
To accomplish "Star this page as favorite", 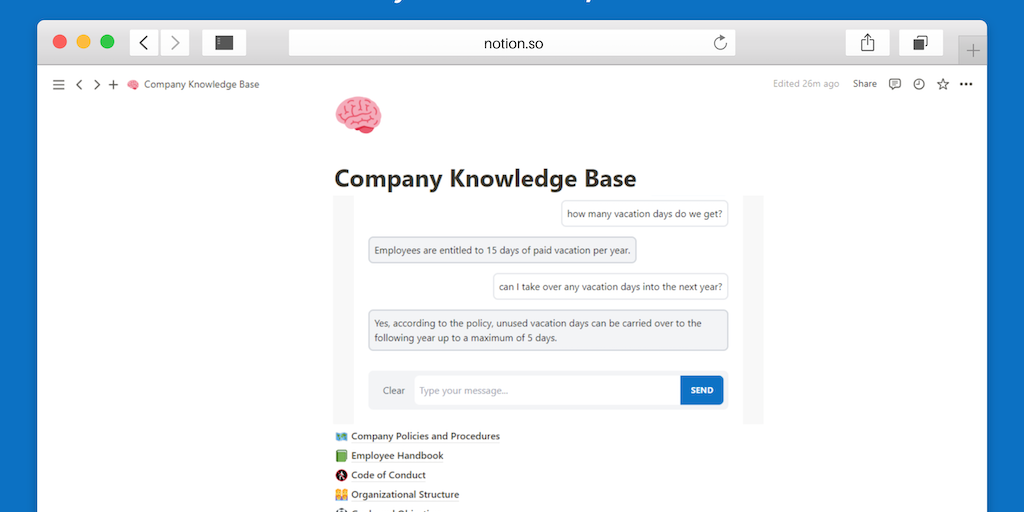I will tap(943, 84).
